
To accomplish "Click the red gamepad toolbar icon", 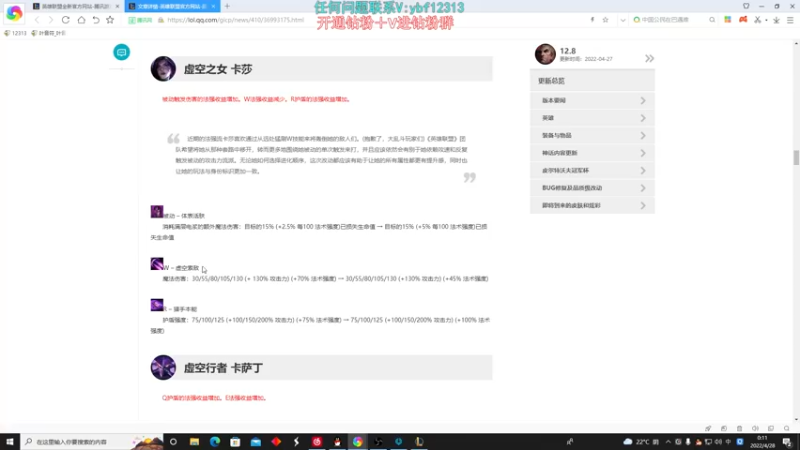I will tap(743, 20).
